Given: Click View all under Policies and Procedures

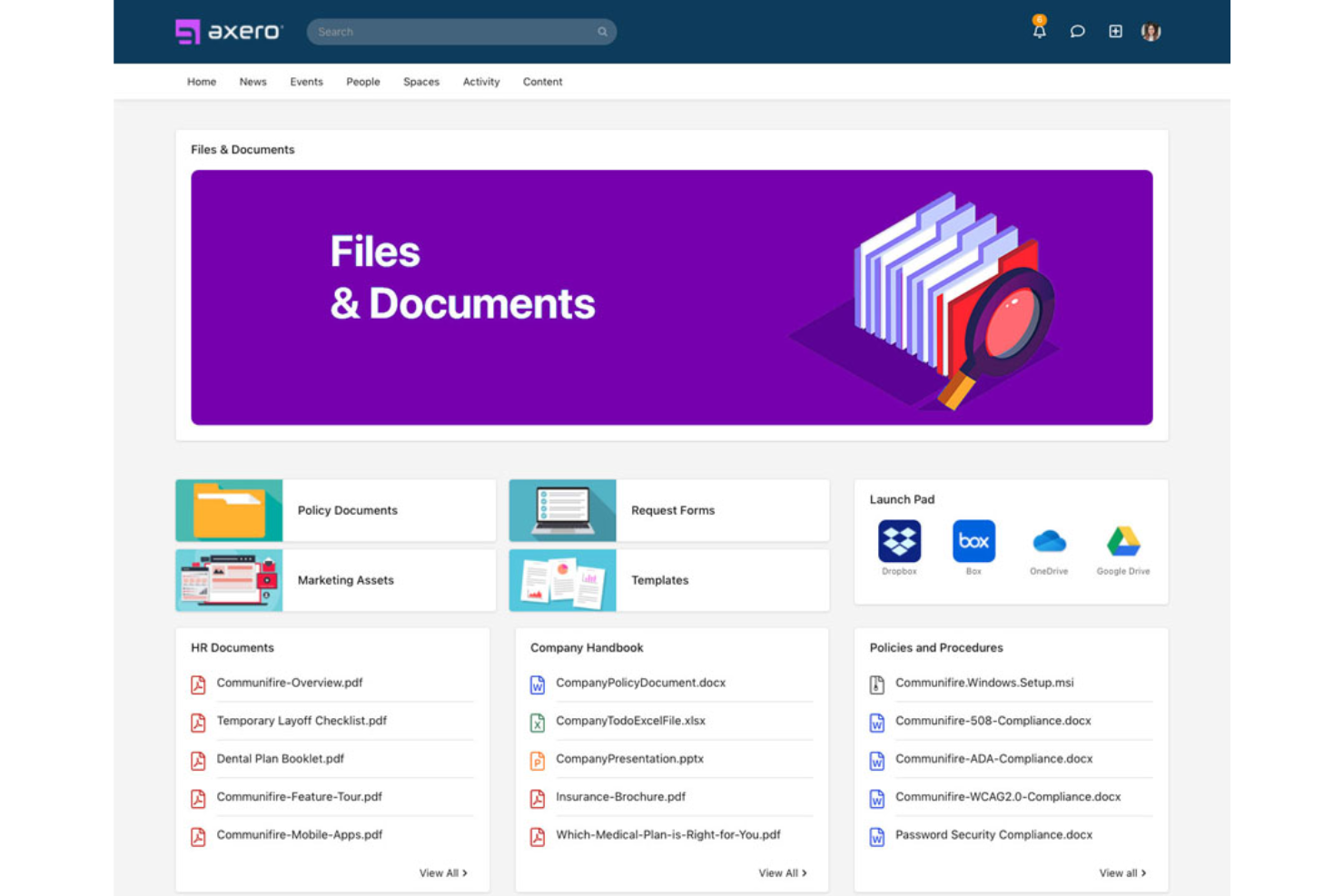Looking at the screenshot, I should tap(1122, 873).
